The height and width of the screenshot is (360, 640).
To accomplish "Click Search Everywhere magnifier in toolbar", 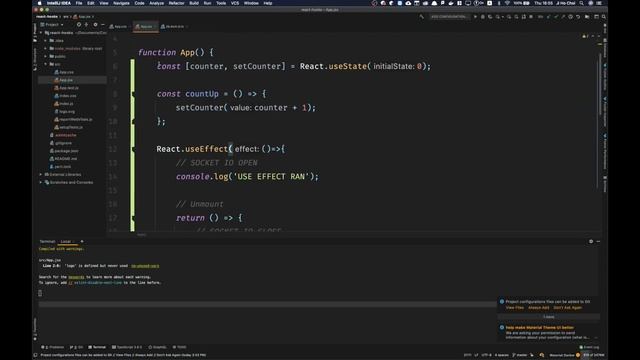I will (x=604, y=17).
